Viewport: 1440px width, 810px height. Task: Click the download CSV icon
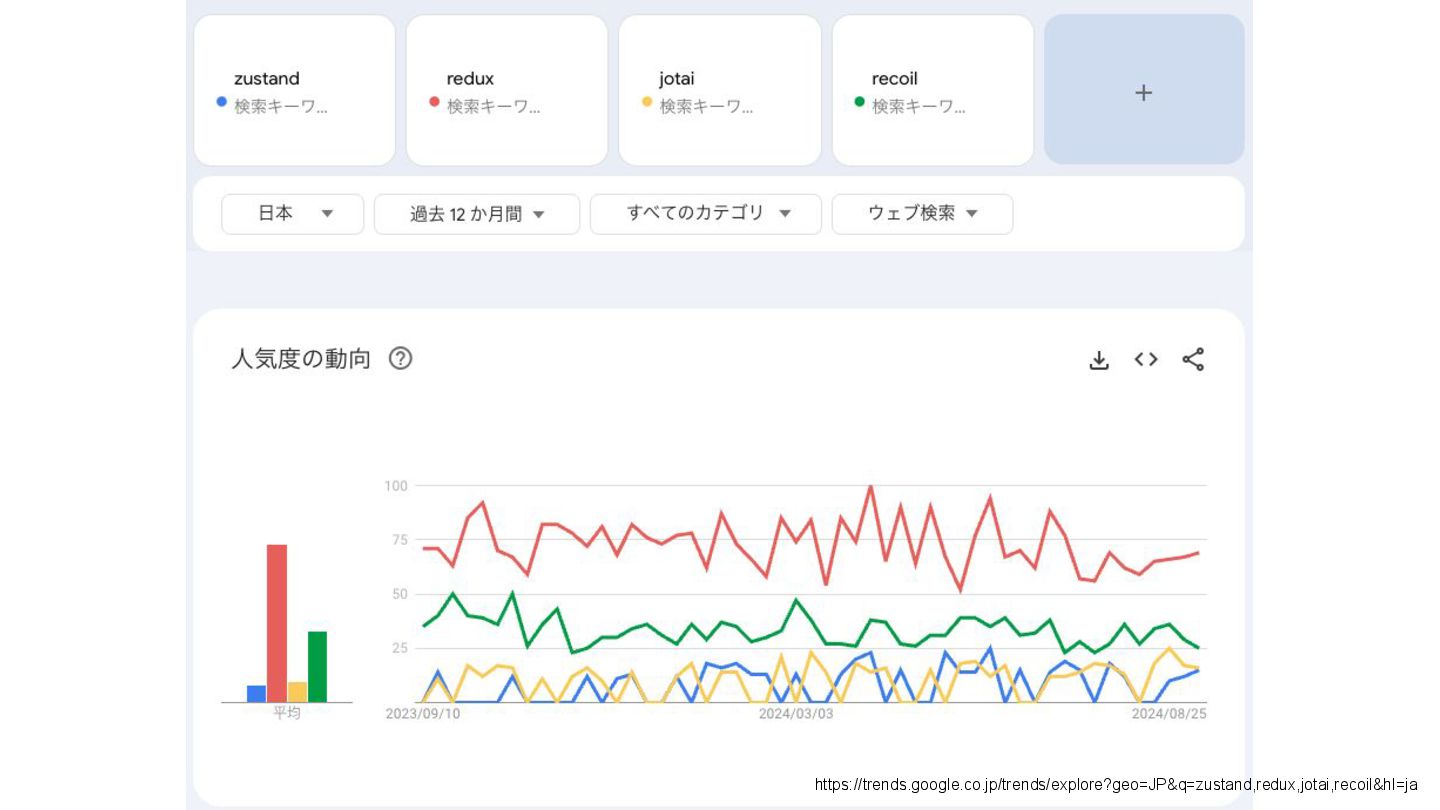[1099, 360]
